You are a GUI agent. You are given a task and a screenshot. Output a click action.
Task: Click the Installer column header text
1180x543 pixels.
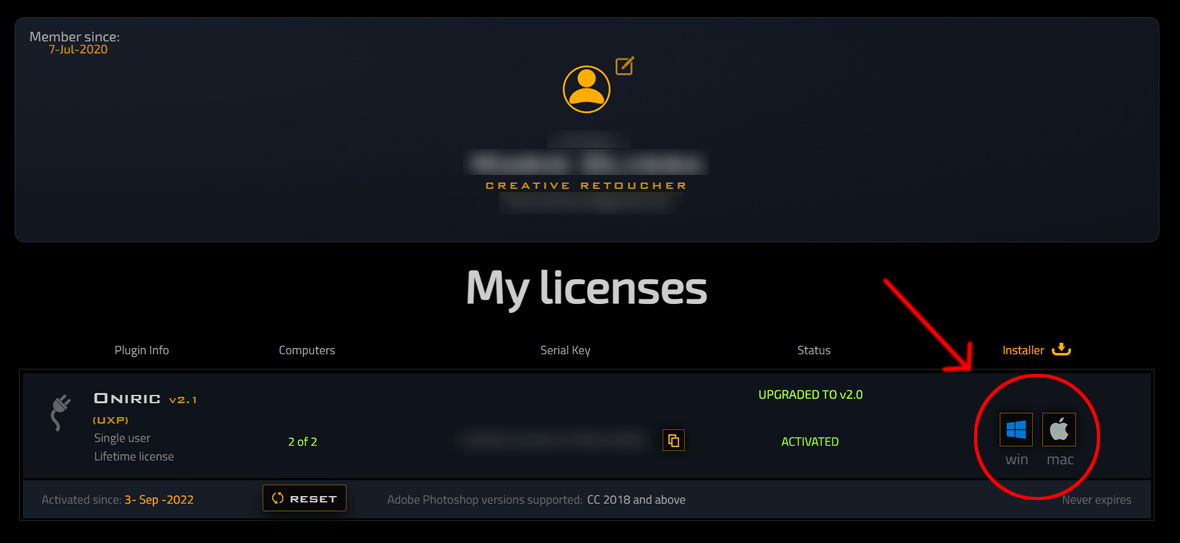1023,350
